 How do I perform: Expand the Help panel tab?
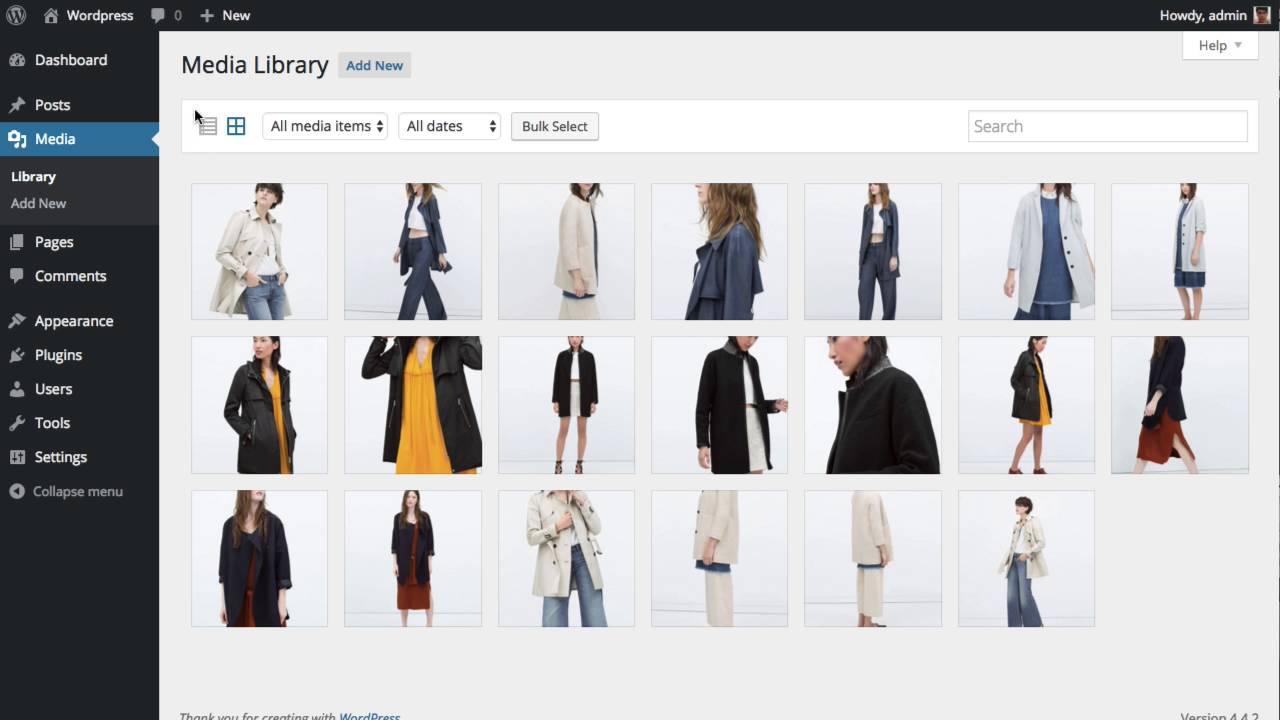[1219, 45]
